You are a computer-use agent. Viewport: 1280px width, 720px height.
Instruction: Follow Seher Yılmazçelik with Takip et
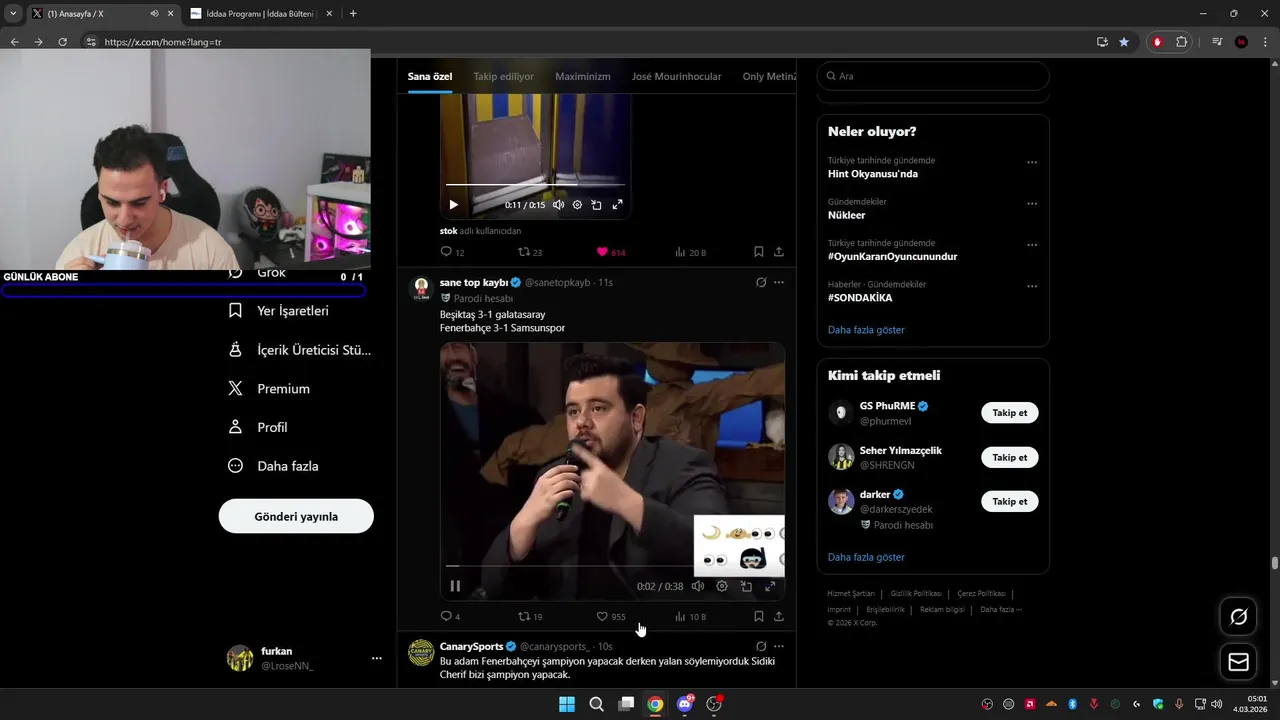tap(1010, 457)
